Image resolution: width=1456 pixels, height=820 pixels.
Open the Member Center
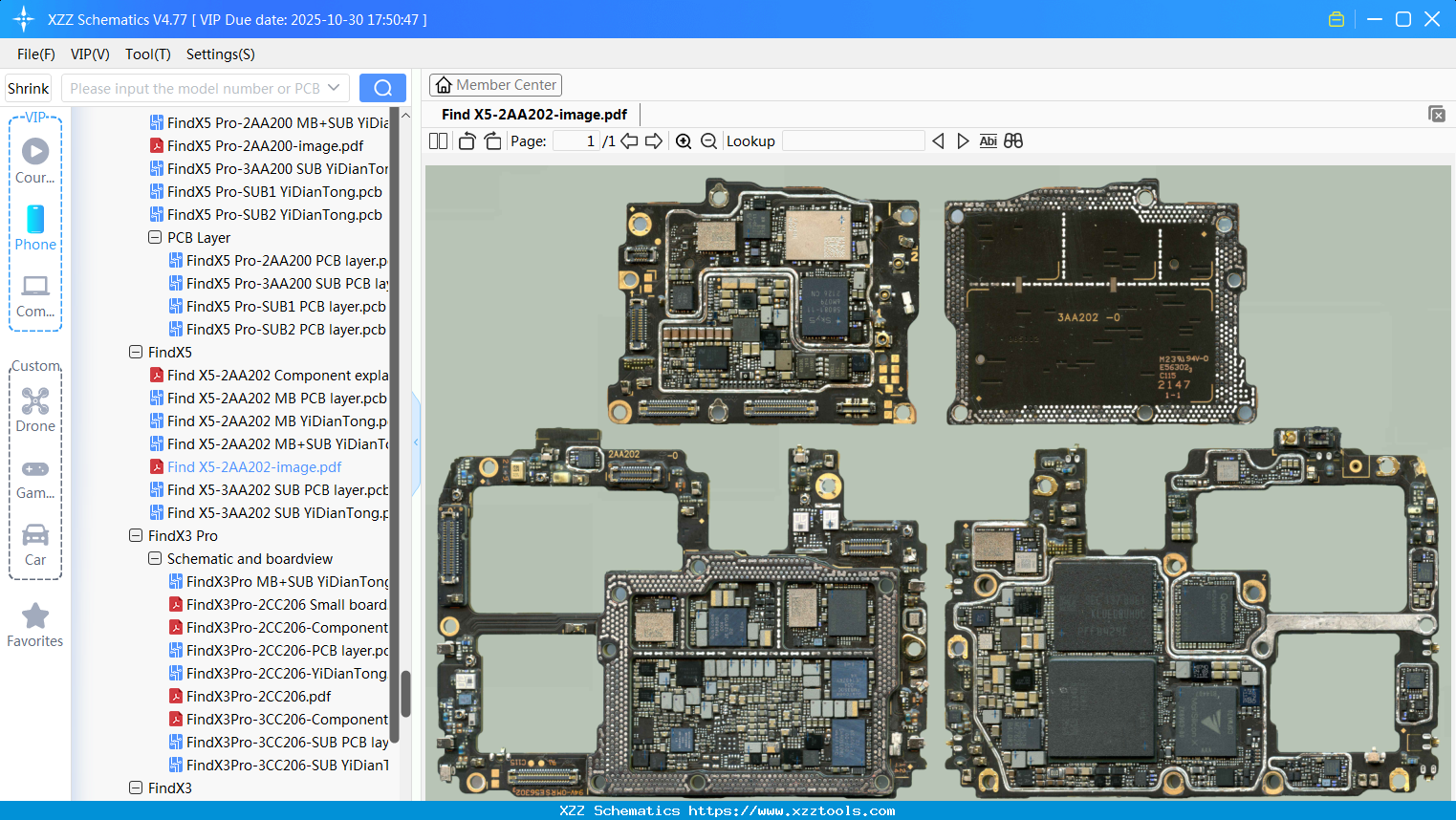coord(495,85)
